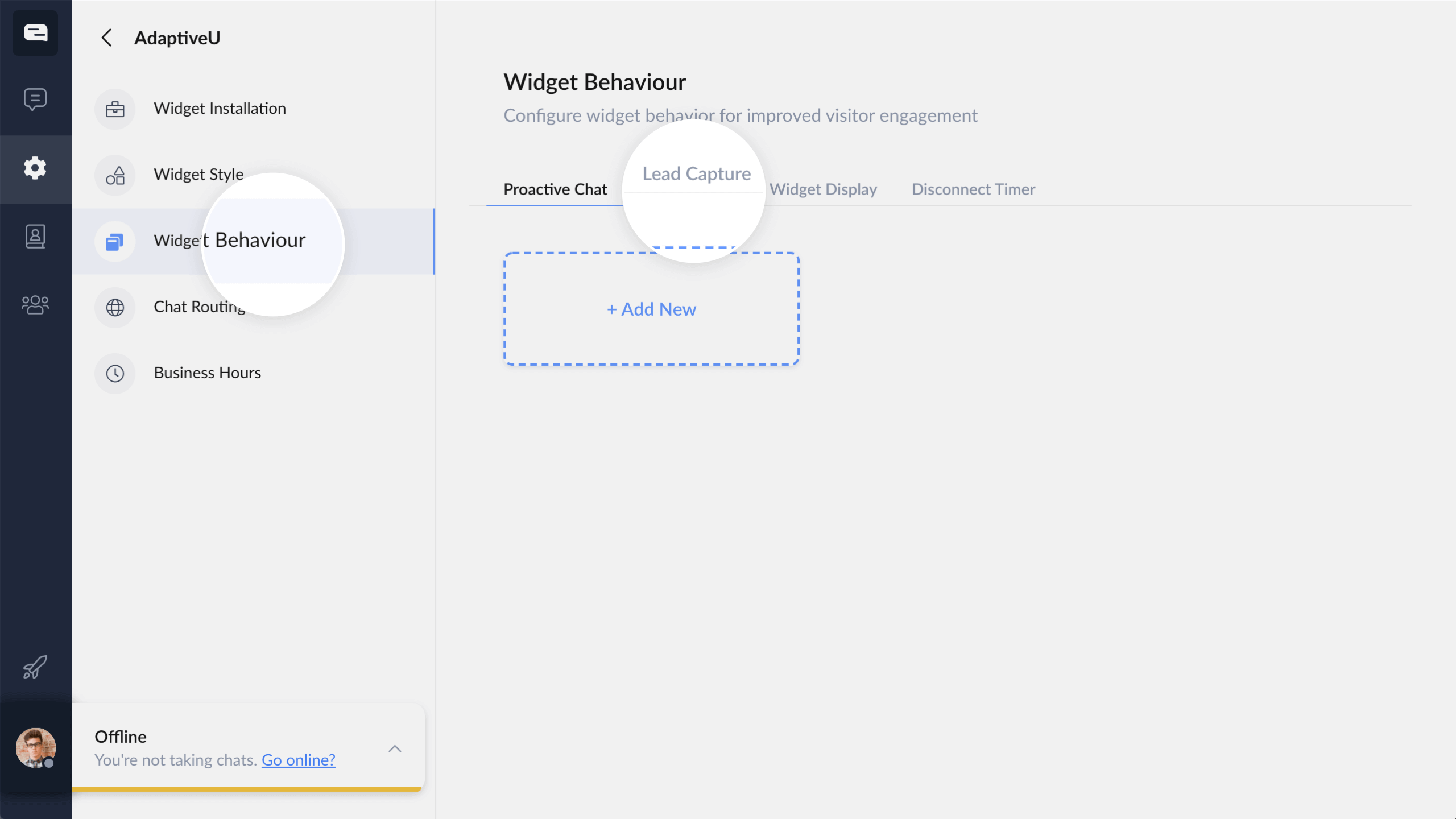Open the Settings gear in the sidebar
1456x819 pixels.
35,168
